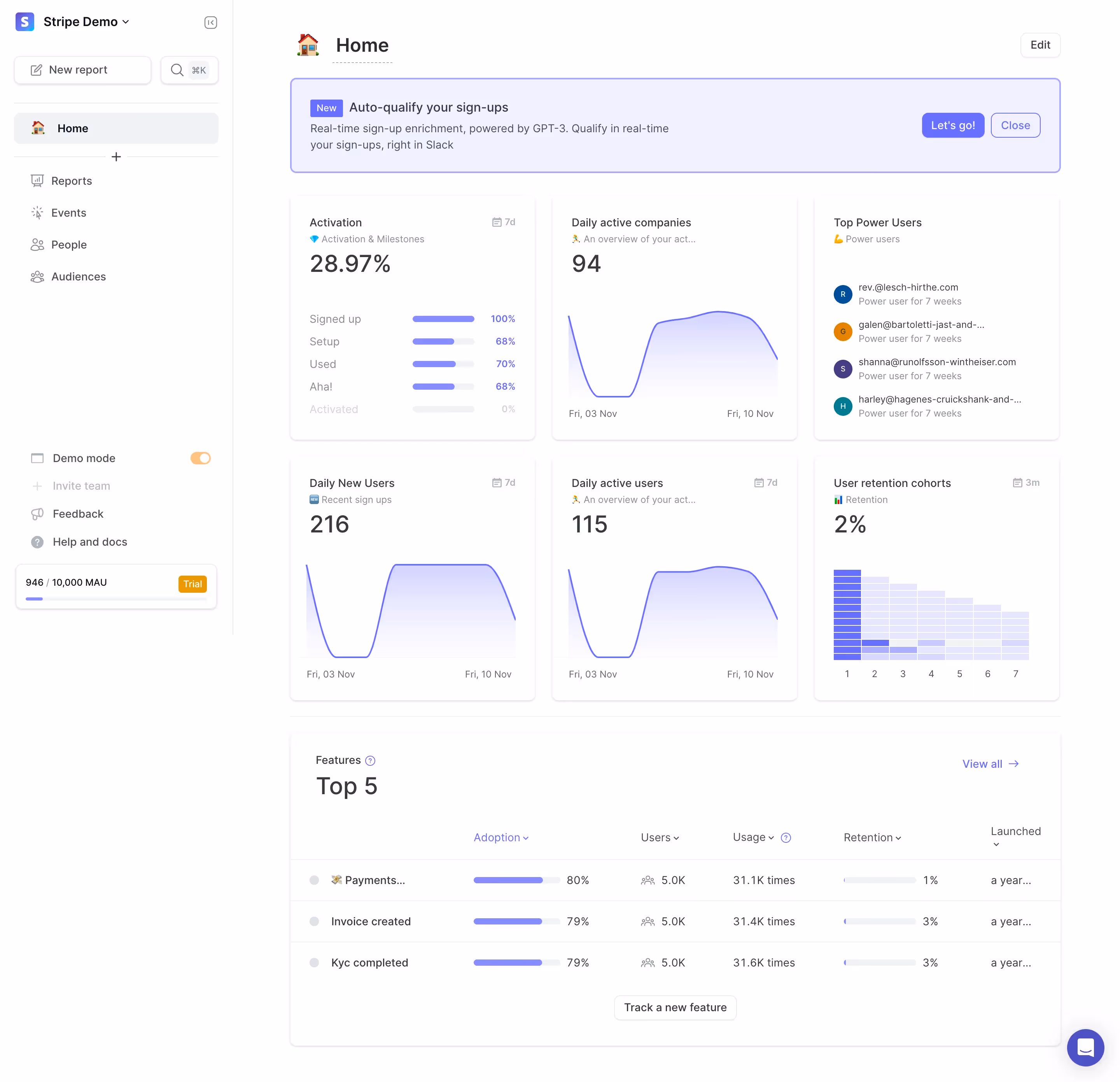Disable Demo mode
The height and width of the screenshot is (1082, 1120).
click(201, 458)
